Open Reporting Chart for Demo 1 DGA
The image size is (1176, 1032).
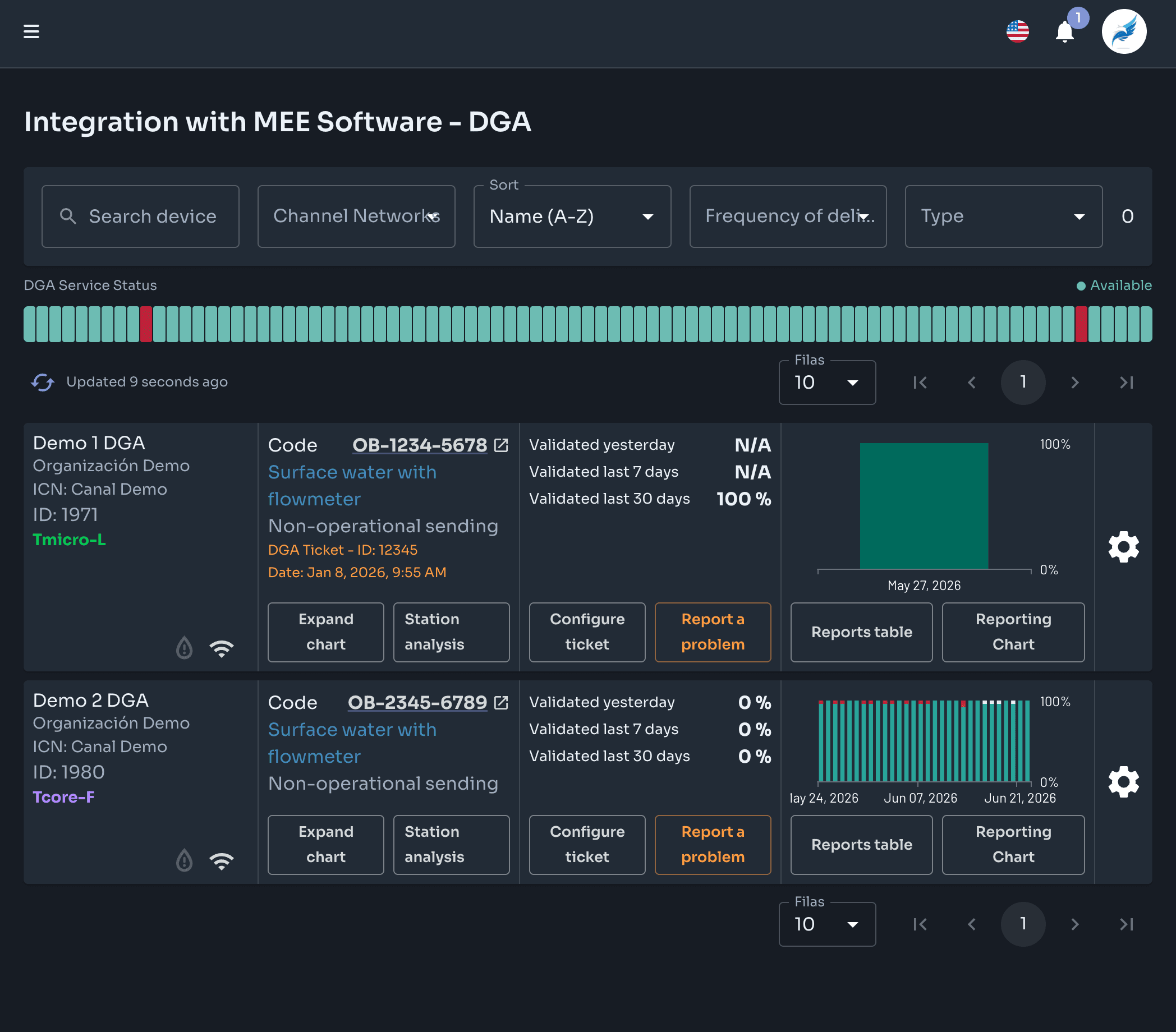(x=1013, y=632)
